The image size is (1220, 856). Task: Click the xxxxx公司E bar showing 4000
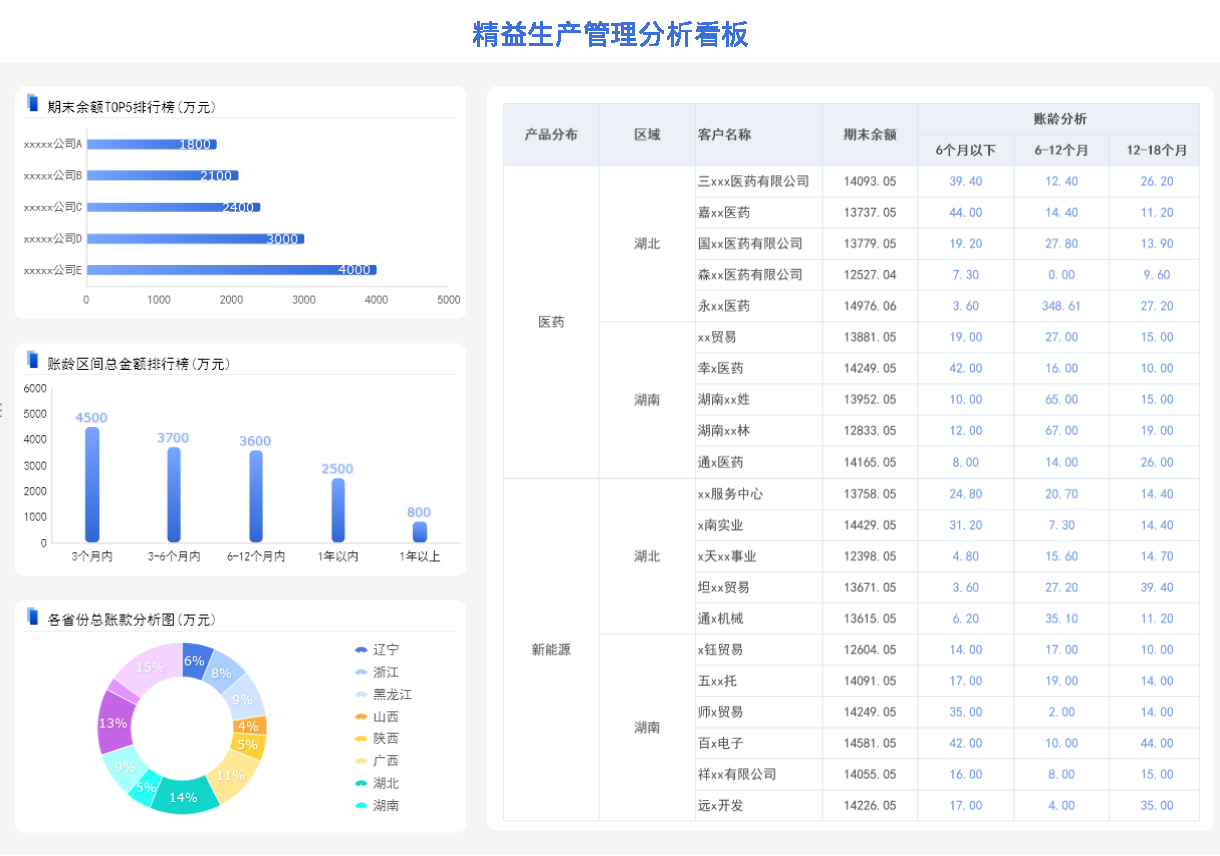click(x=231, y=270)
